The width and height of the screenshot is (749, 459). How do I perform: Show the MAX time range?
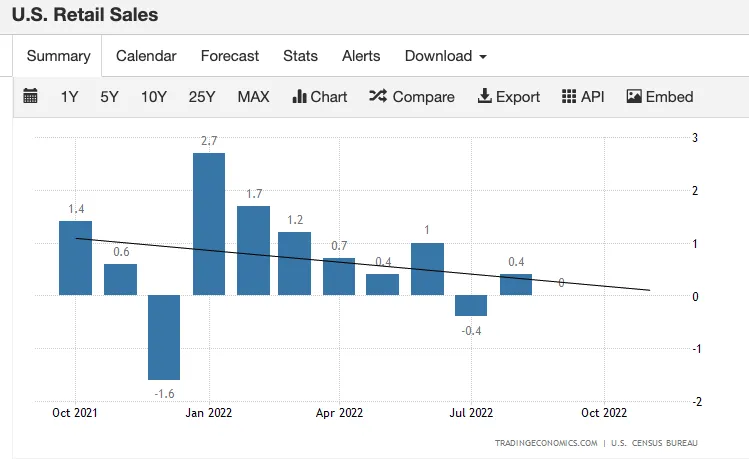tap(254, 97)
